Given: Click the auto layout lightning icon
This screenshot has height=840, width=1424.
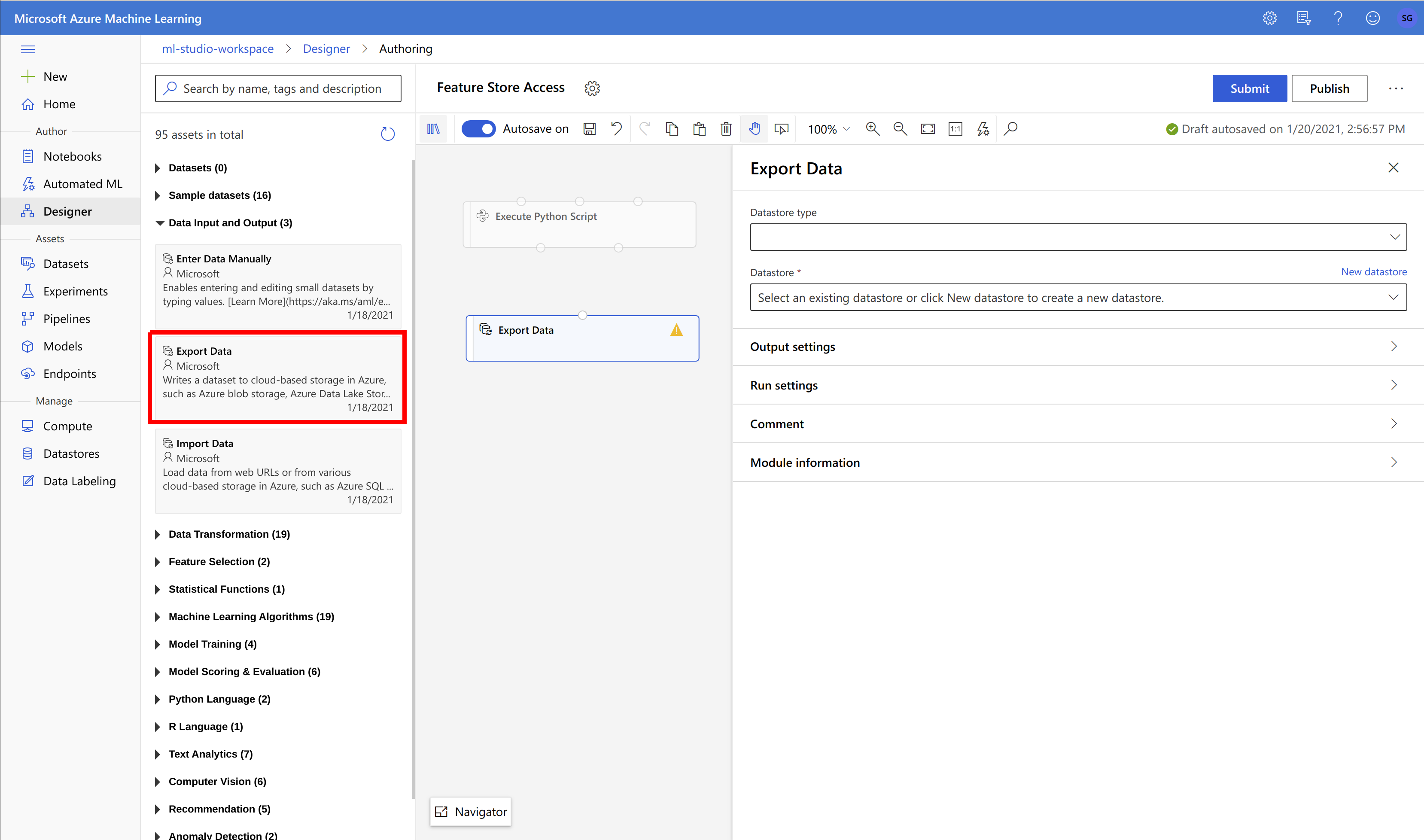Looking at the screenshot, I should coord(983,129).
